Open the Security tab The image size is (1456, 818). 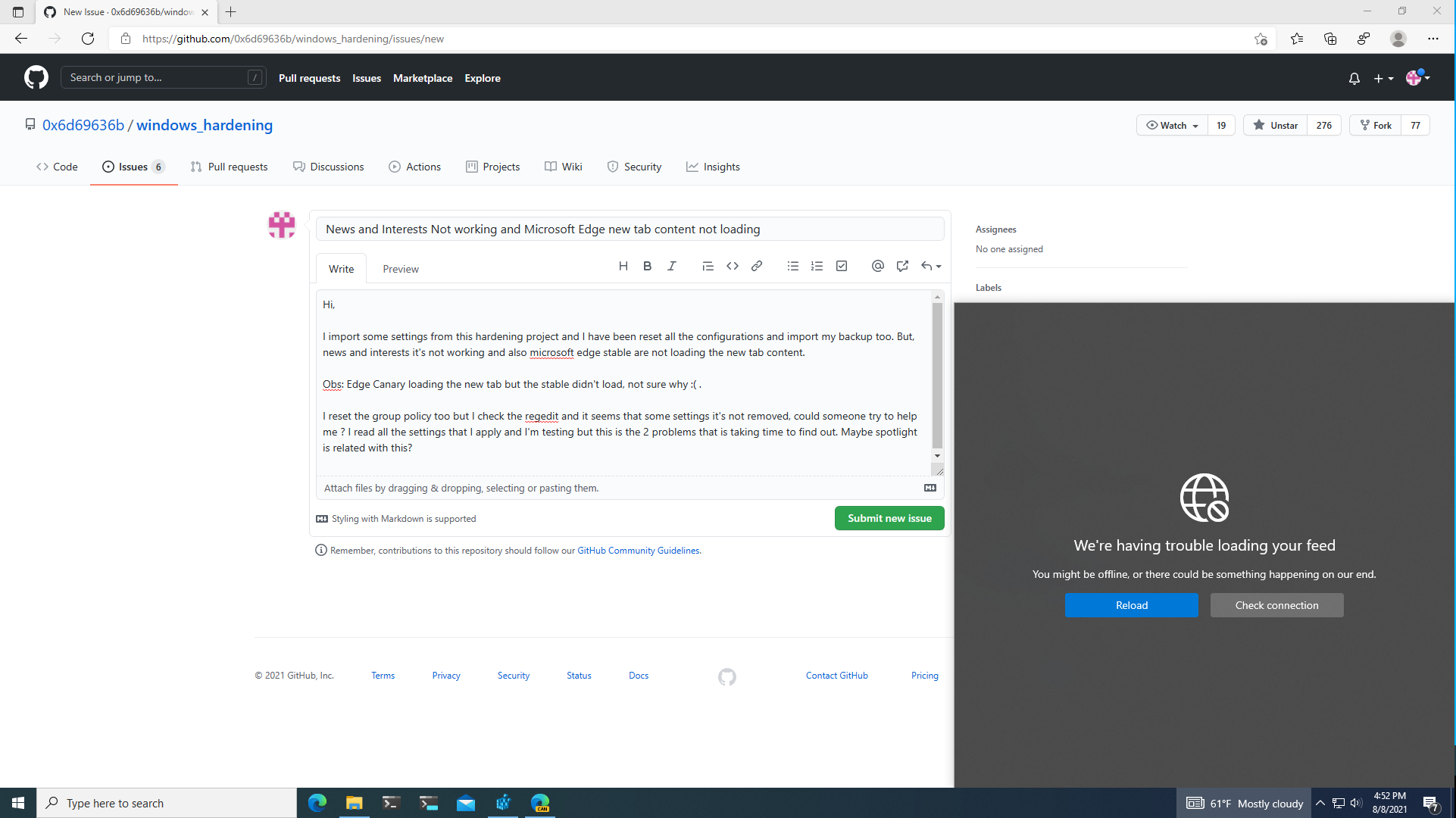(634, 167)
